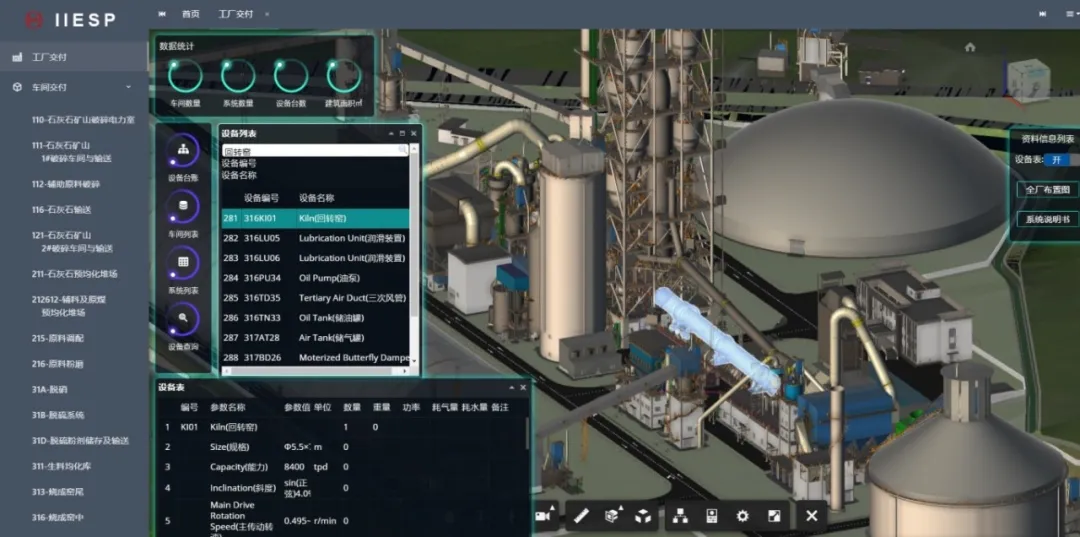1080x537 pixels.
Task: Open 设备台账 equipment ledger icon
Action: [183, 151]
